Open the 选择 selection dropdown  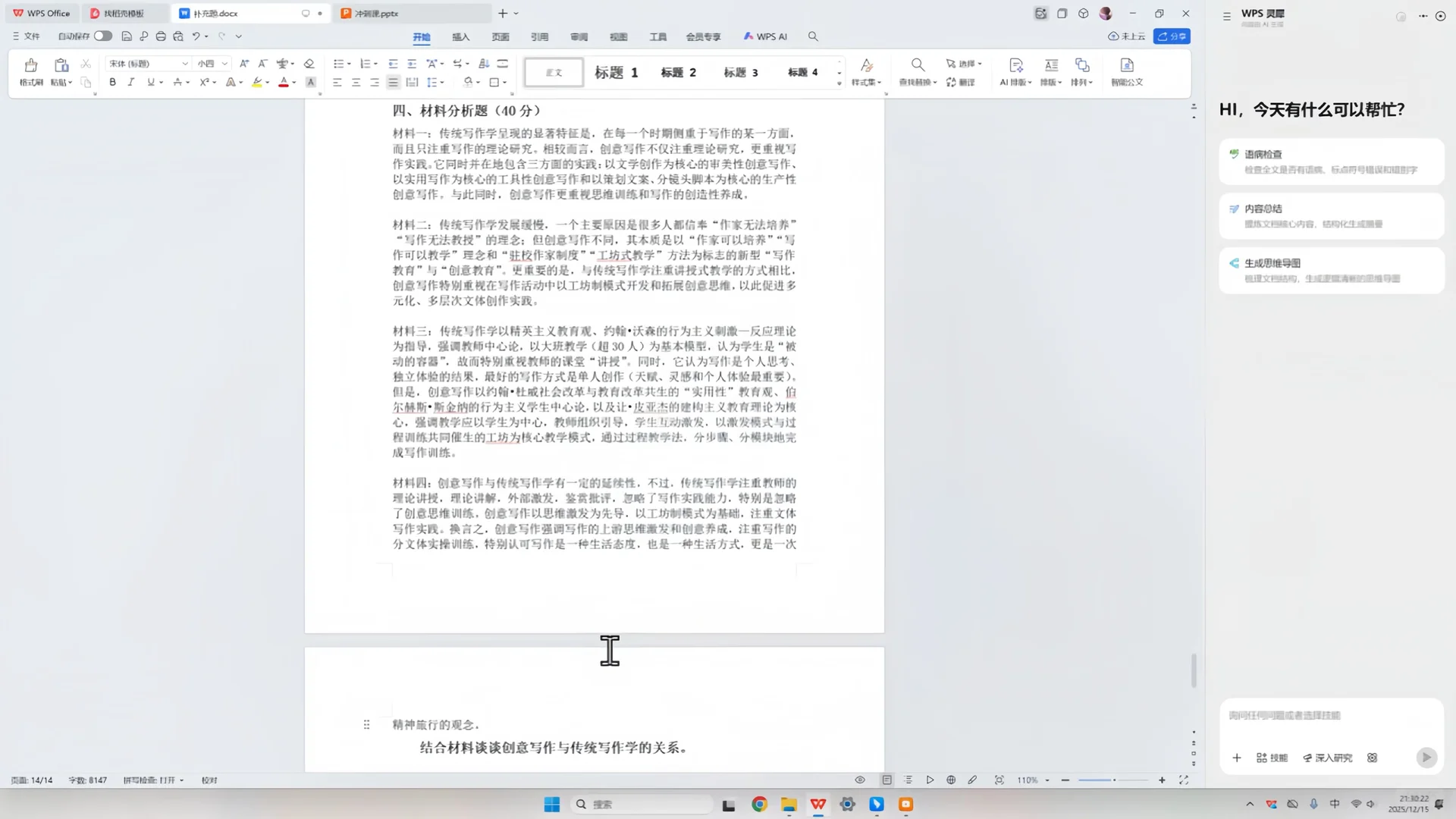coord(964,64)
